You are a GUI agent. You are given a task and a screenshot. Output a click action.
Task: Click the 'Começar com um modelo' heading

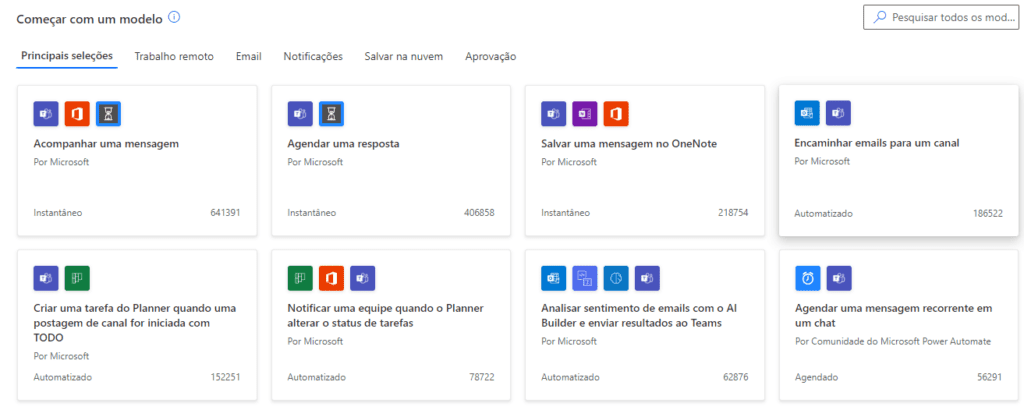[x=89, y=19]
